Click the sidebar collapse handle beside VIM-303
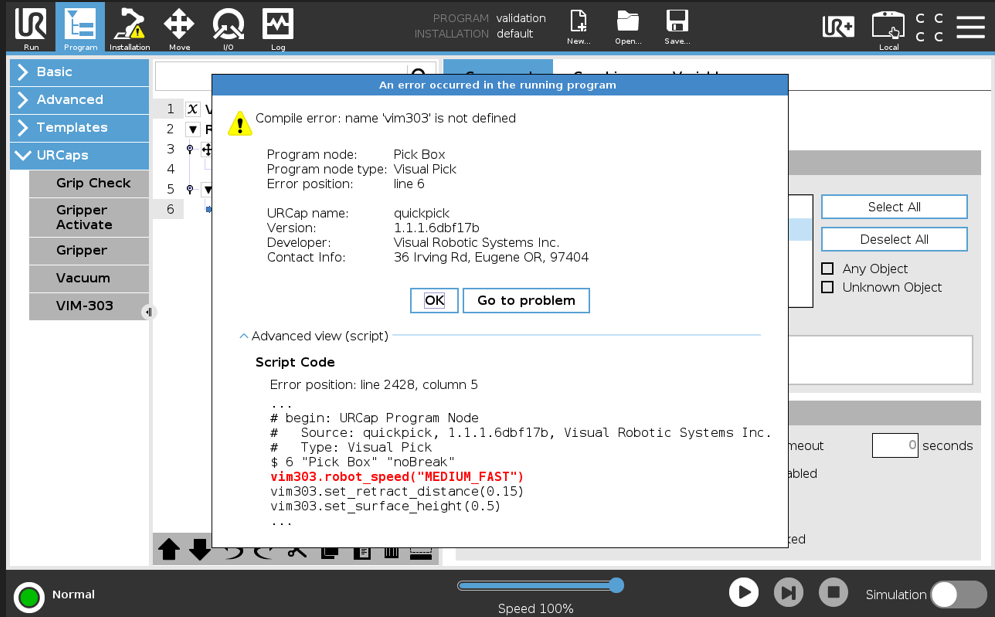 pos(148,312)
